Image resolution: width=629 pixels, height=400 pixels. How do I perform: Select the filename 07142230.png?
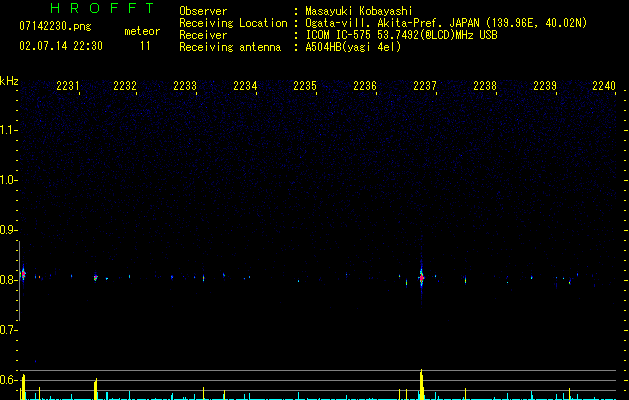click(55, 26)
